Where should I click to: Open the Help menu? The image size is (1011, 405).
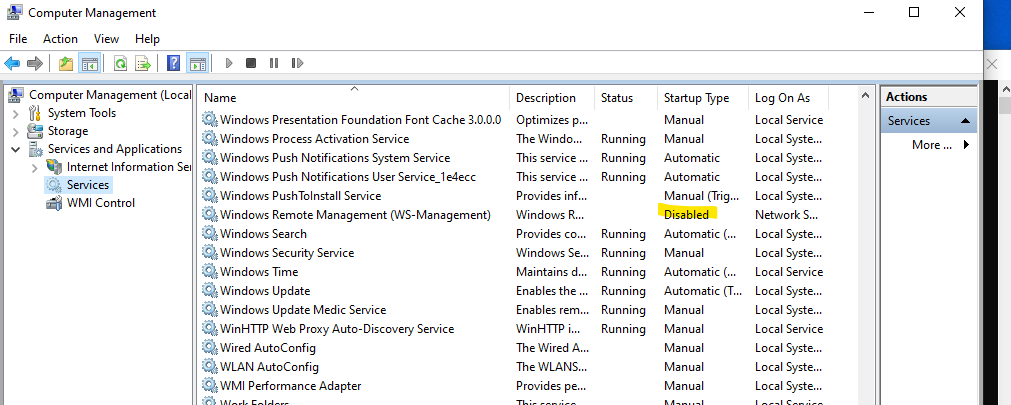pos(147,39)
